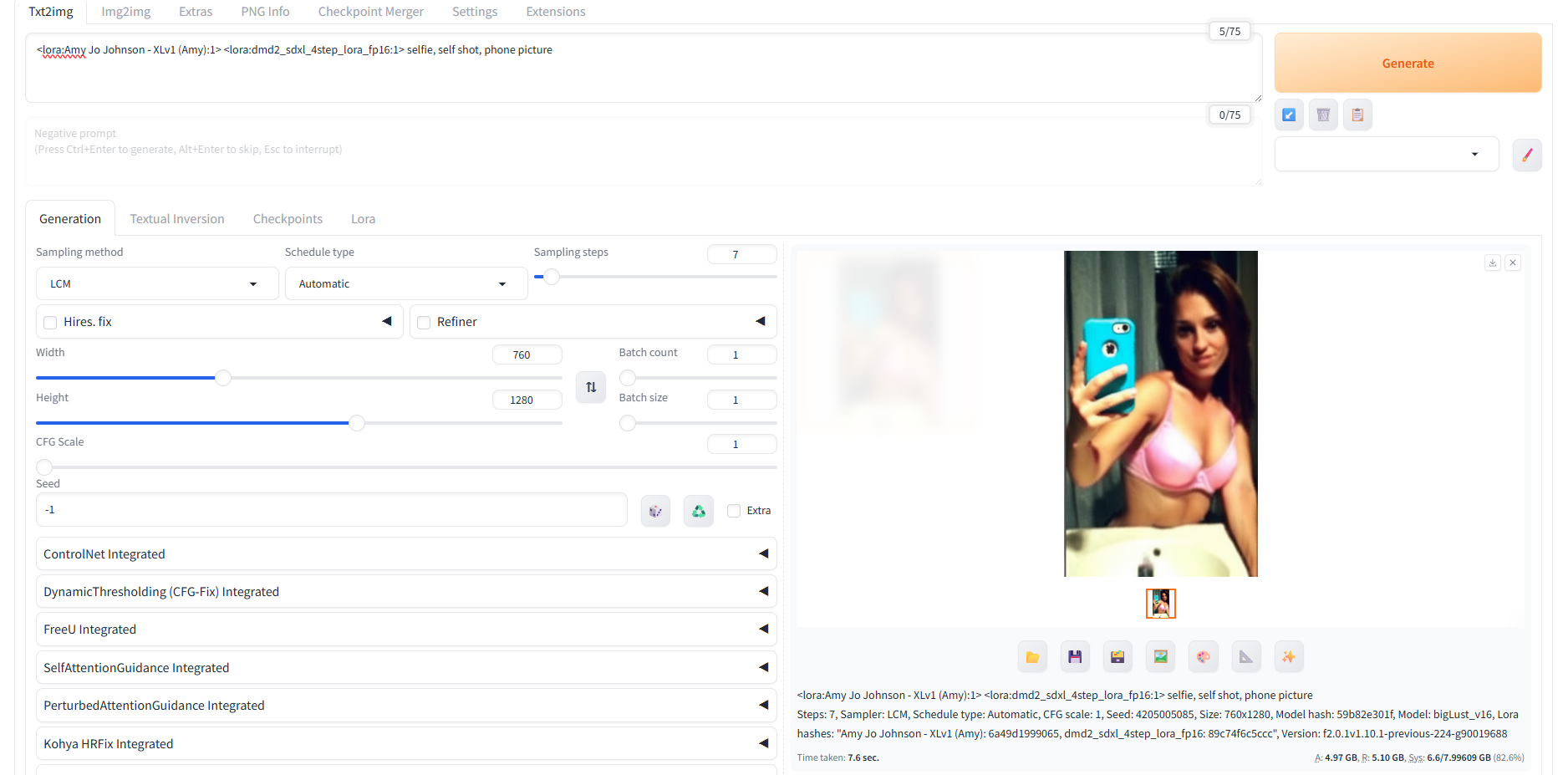This screenshot has width=1568, height=775.
Task: Open Checkpoint Merger tab
Action: coord(370,12)
